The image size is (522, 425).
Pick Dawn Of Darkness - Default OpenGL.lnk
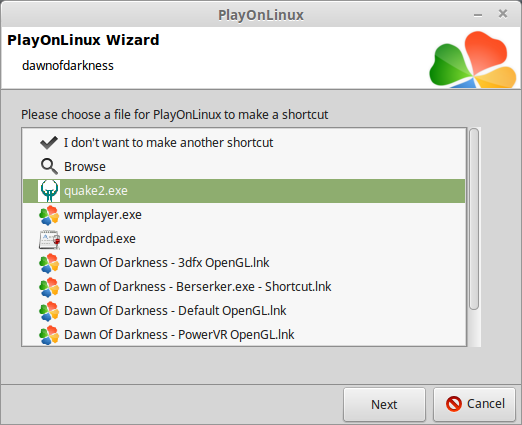click(x=175, y=311)
